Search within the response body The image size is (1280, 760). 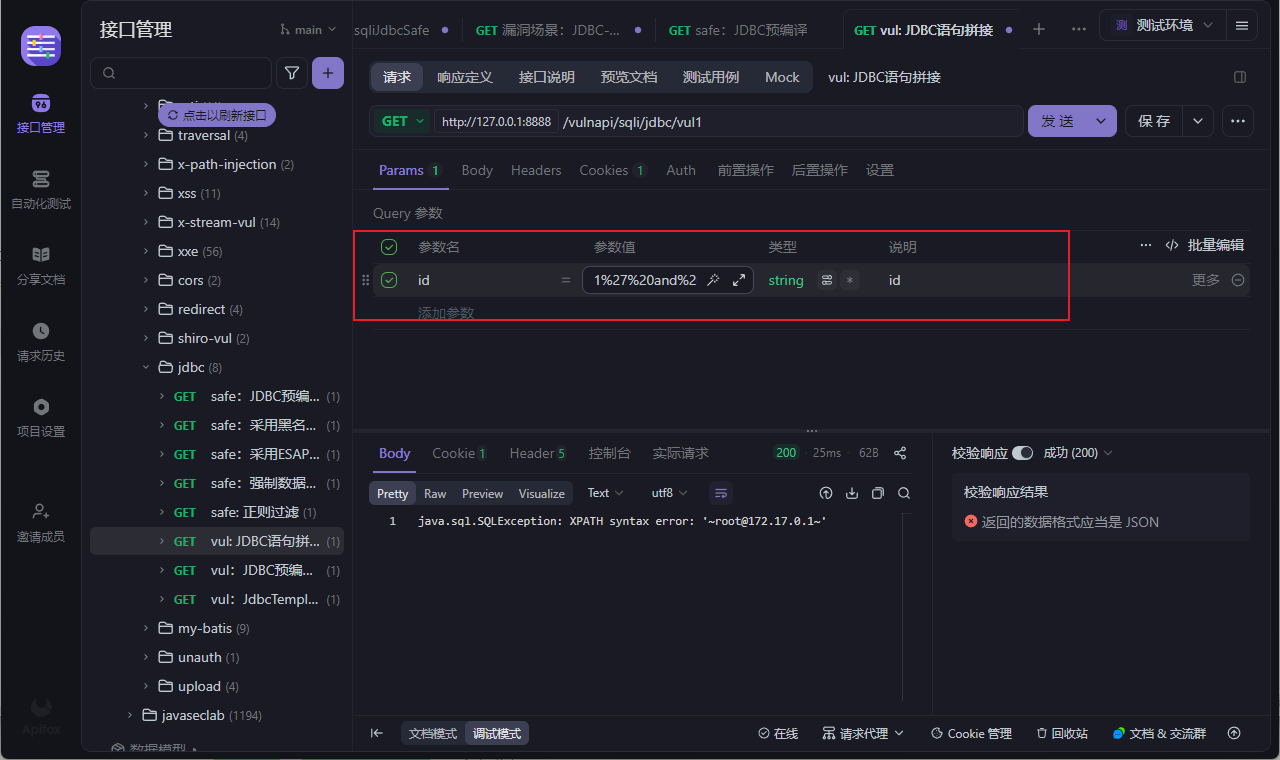[x=904, y=493]
